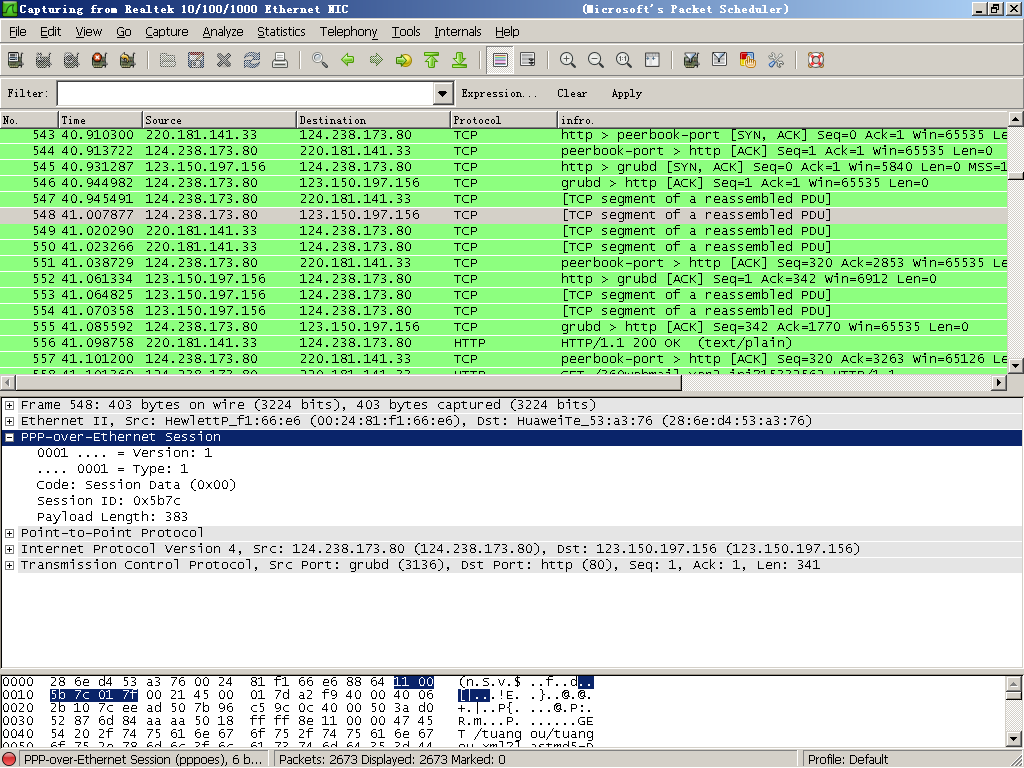Screen dimensions: 1024x768
Task: Open capture options toolbar icon
Action: click(x=44, y=60)
